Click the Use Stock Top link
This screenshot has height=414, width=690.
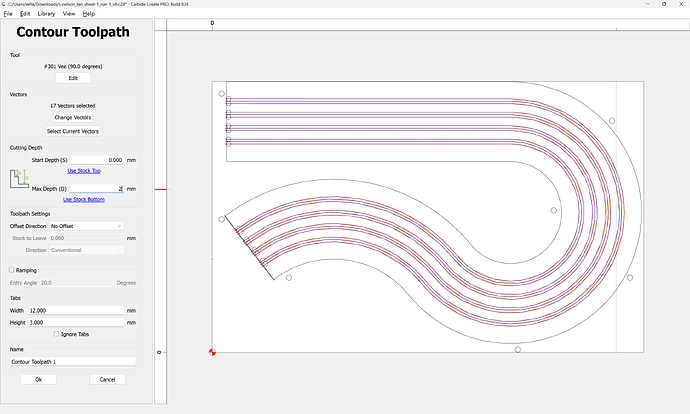[x=82, y=171]
